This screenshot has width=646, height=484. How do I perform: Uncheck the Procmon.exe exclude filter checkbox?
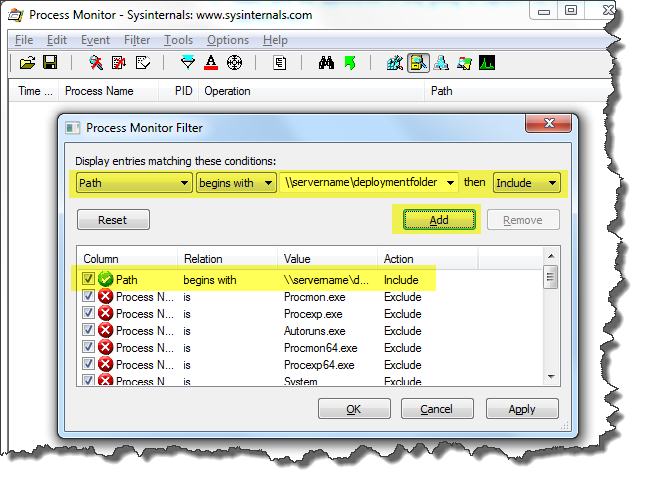pyautogui.click(x=88, y=296)
